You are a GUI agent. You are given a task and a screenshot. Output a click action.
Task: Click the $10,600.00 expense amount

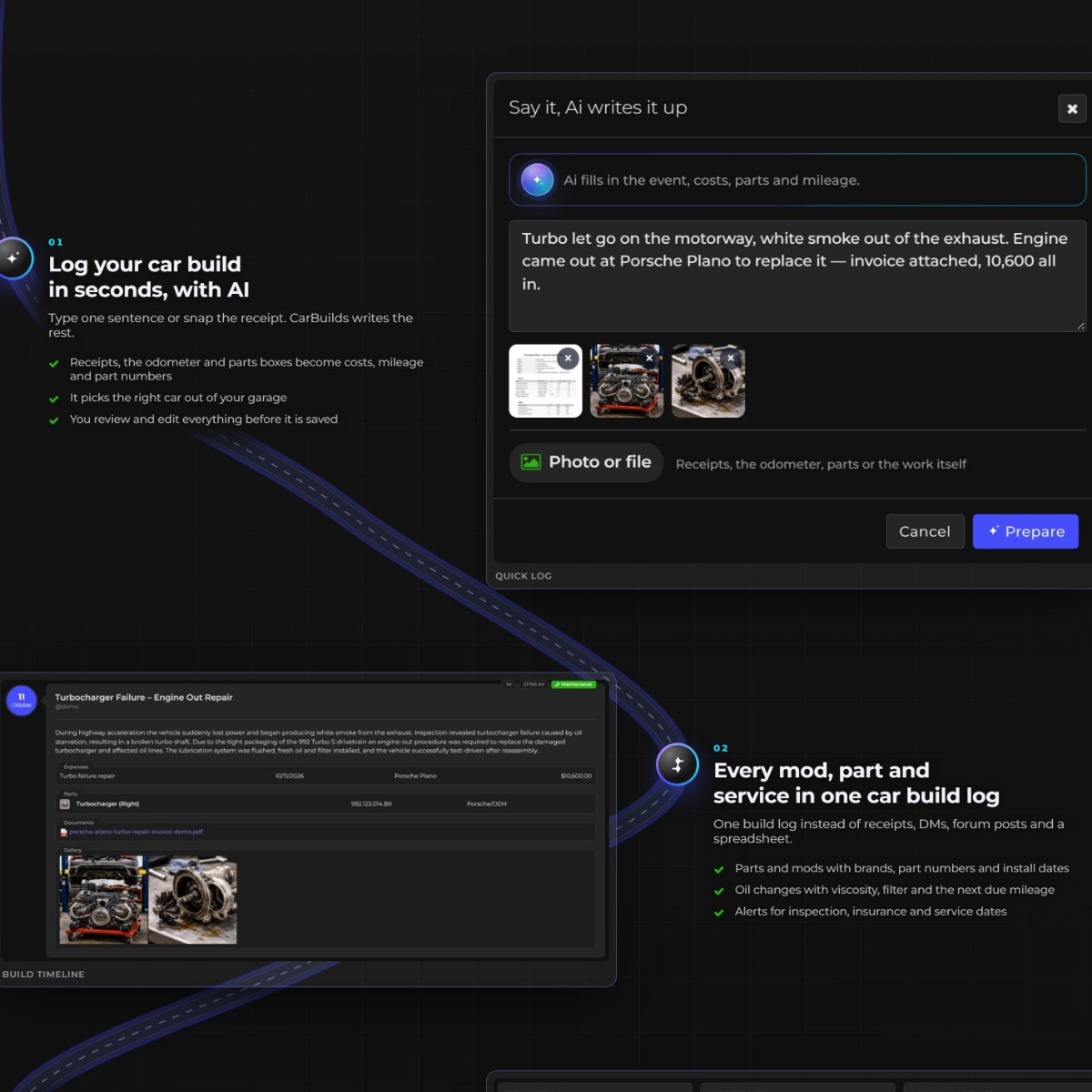[x=576, y=776]
